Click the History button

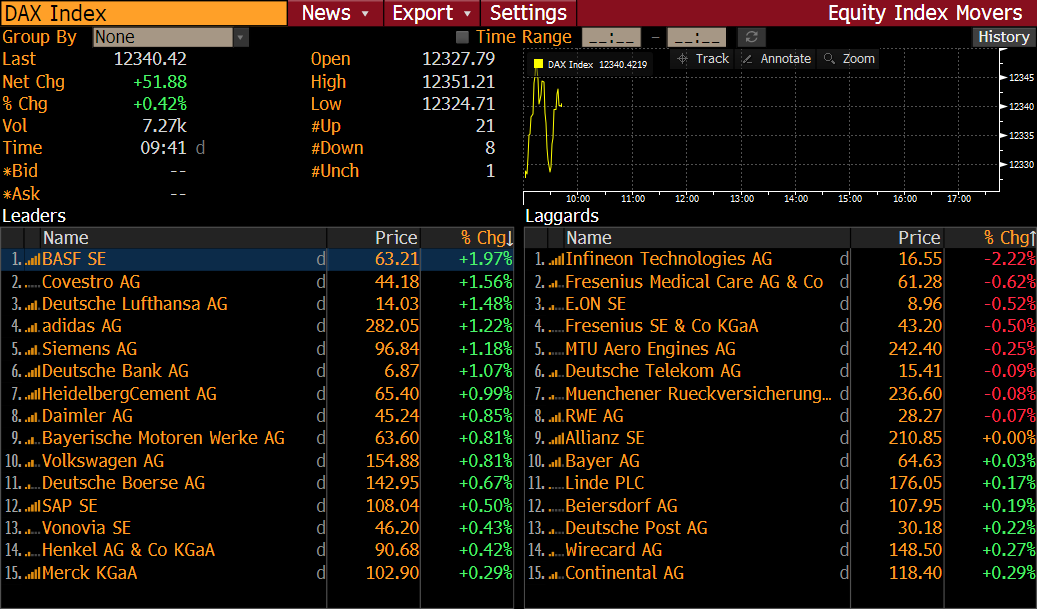click(x=1003, y=37)
